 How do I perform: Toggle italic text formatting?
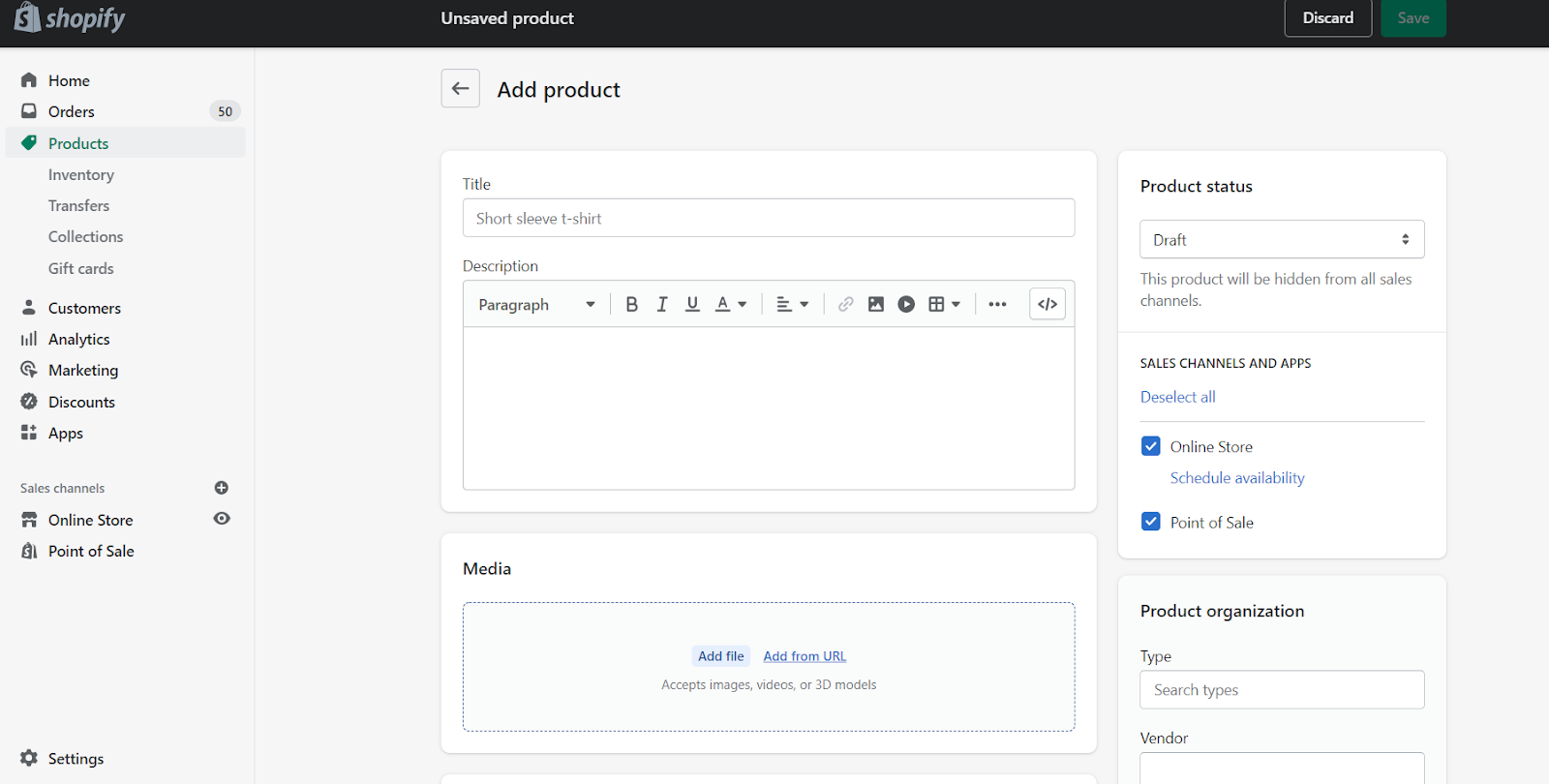(662, 304)
